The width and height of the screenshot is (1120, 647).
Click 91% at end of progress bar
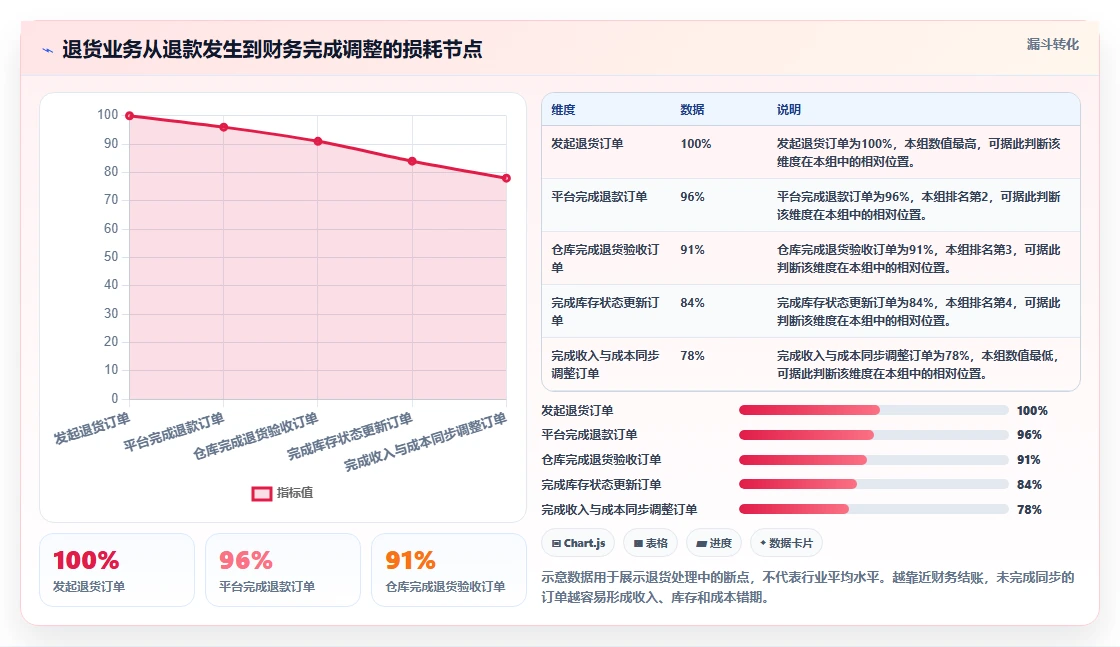(1029, 460)
